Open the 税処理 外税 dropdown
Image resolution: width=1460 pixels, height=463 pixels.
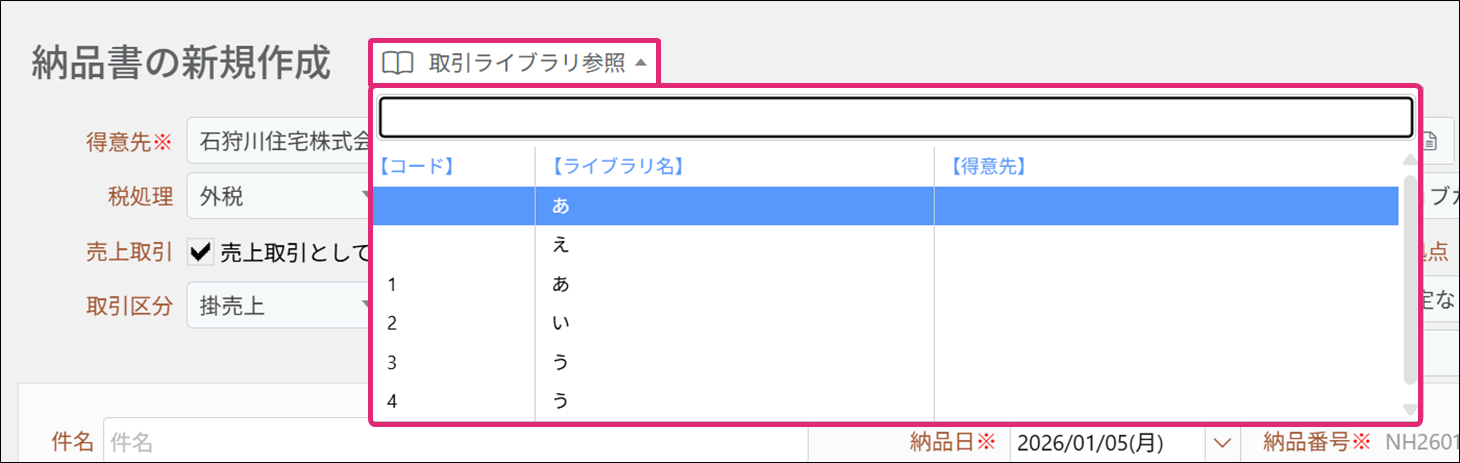pyautogui.click(x=280, y=197)
